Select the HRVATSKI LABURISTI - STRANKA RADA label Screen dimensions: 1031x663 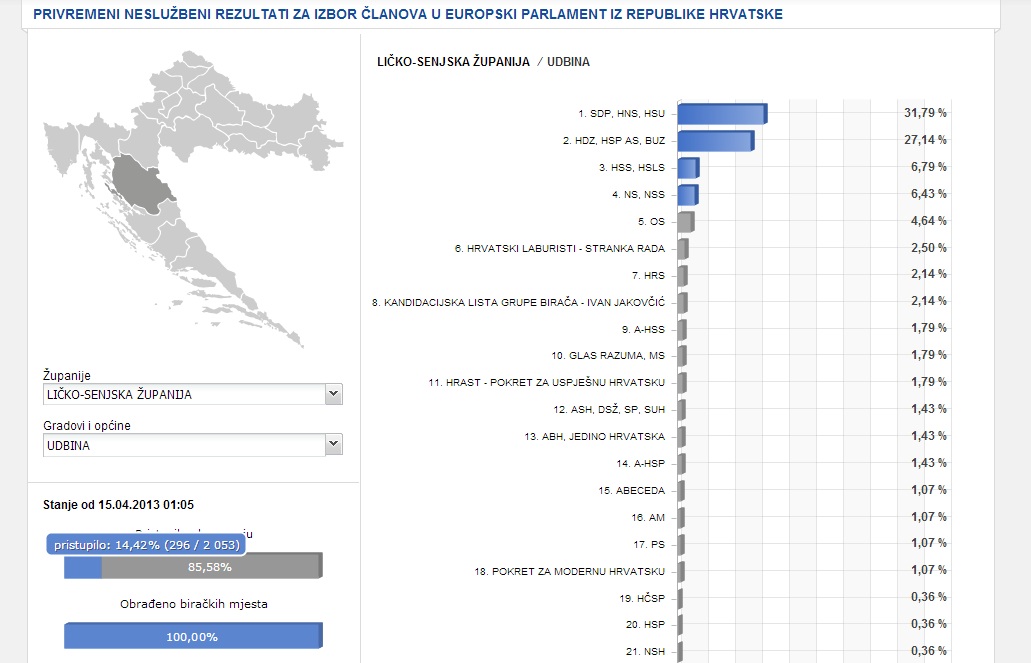pyautogui.click(x=560, y=249)
